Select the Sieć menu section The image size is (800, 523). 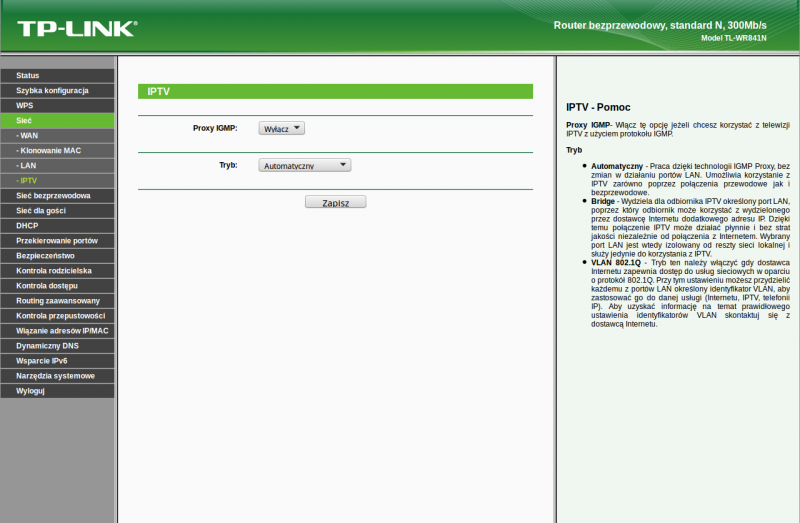click(x=58, y=121)
